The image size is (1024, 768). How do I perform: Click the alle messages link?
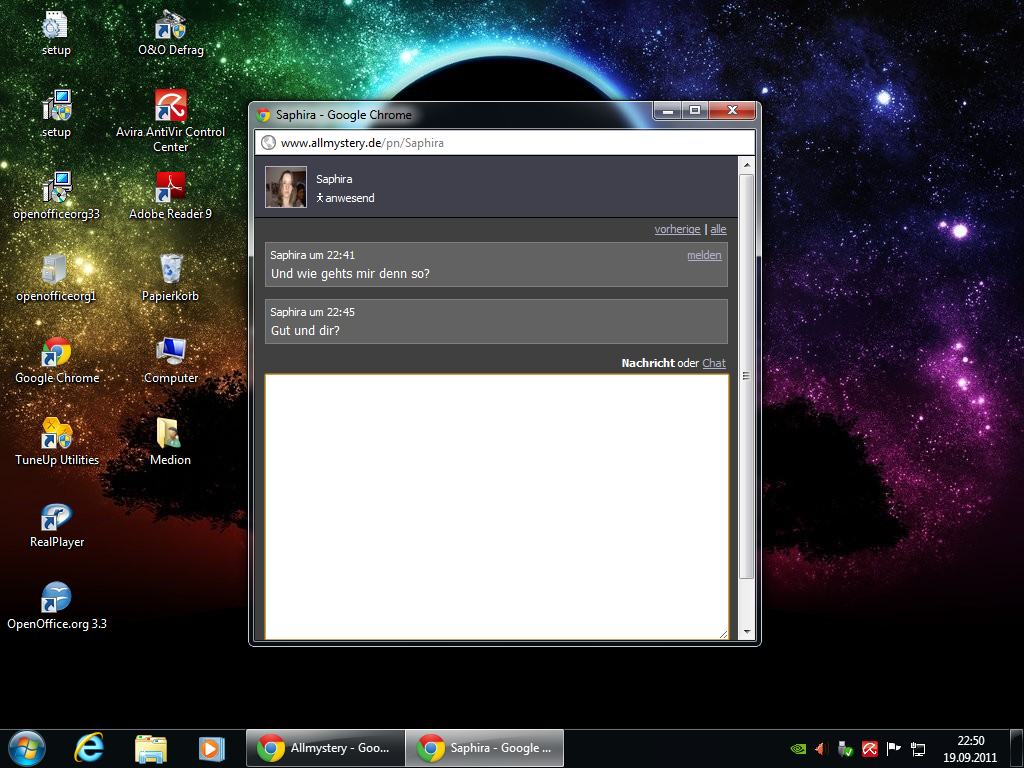click(x=718, y=229)
